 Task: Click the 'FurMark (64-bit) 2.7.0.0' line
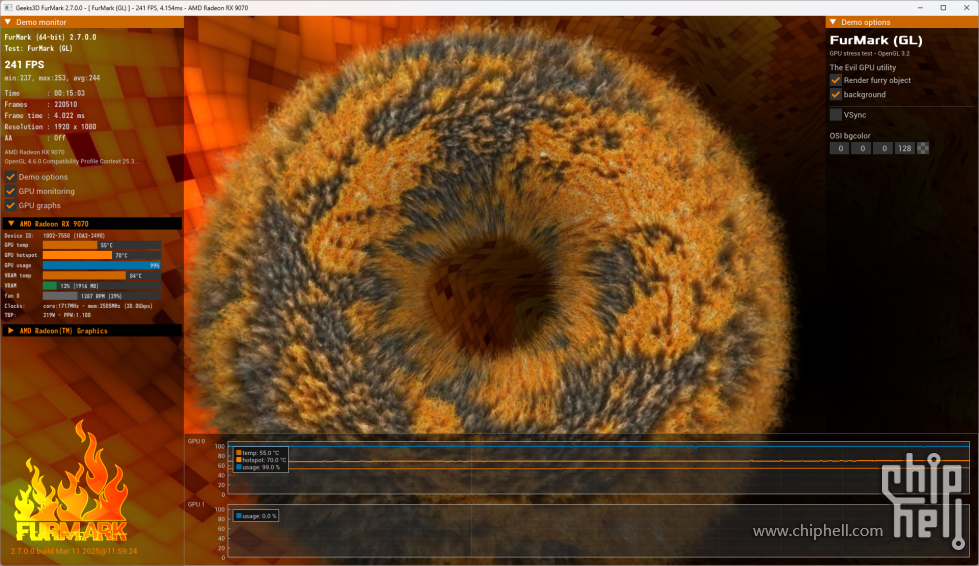pos(51,37)
